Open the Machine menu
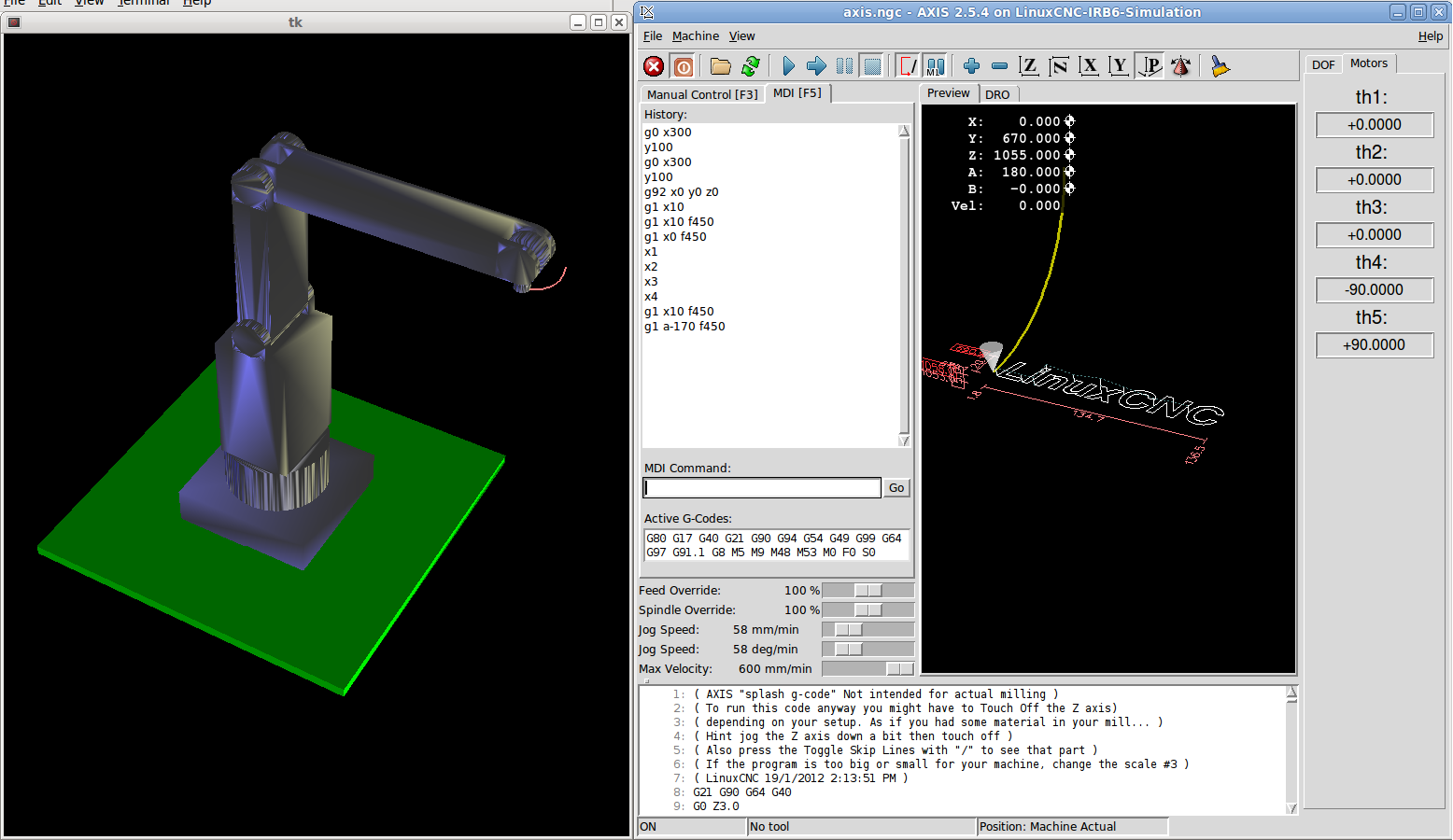 tap(696, 36)
